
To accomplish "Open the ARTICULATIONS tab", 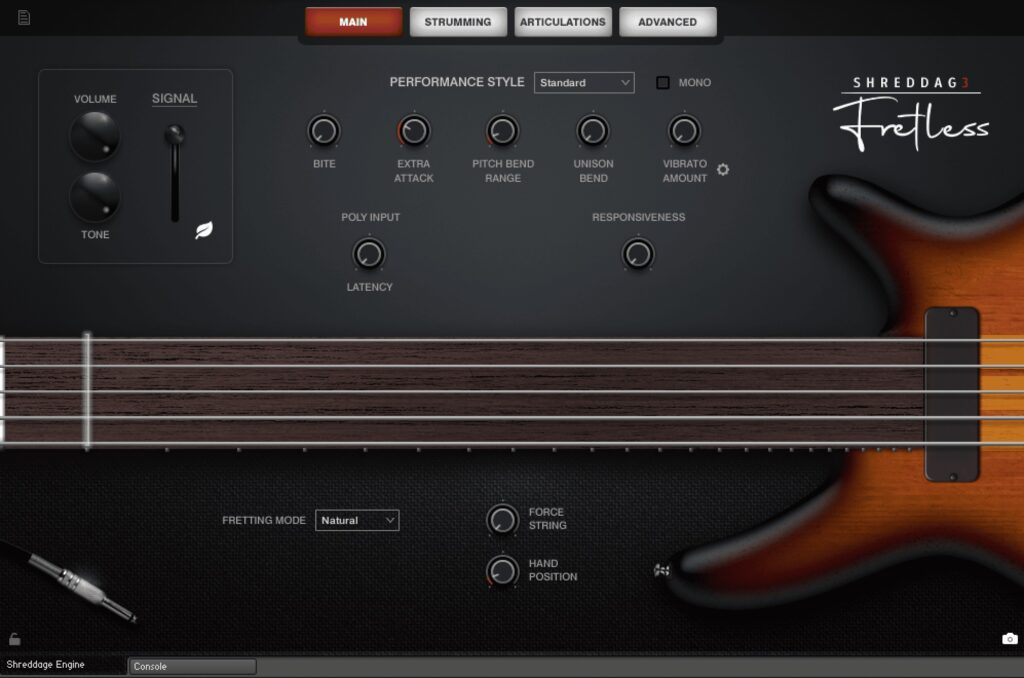I will point(563,22).
